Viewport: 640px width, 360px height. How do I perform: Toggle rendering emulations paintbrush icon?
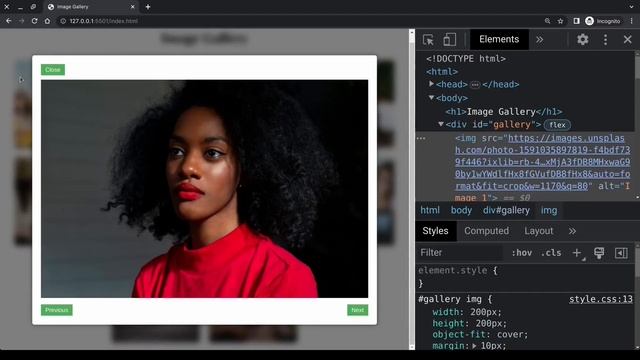click(x=599, y=253)
